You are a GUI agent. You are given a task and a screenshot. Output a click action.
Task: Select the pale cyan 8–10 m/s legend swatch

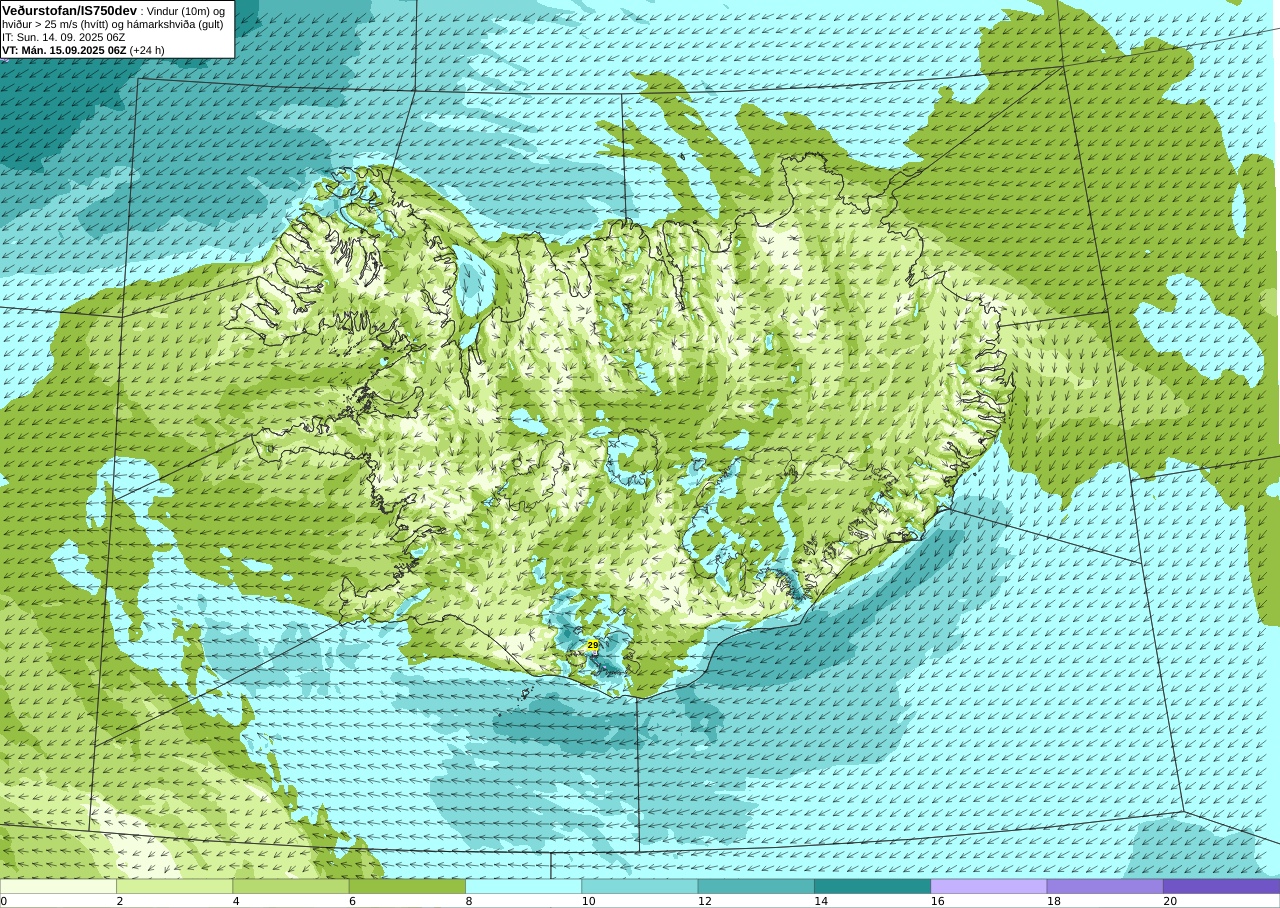524,886
